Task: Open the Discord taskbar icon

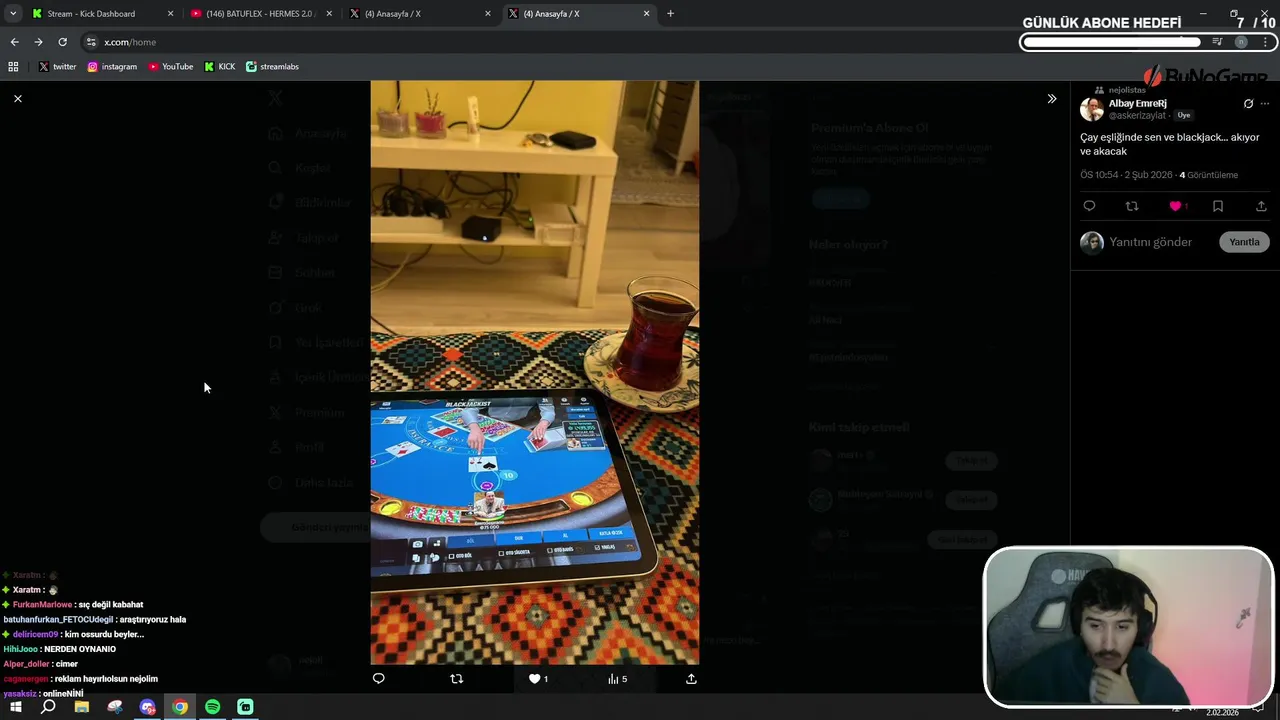Action: (x=148, y=707)
